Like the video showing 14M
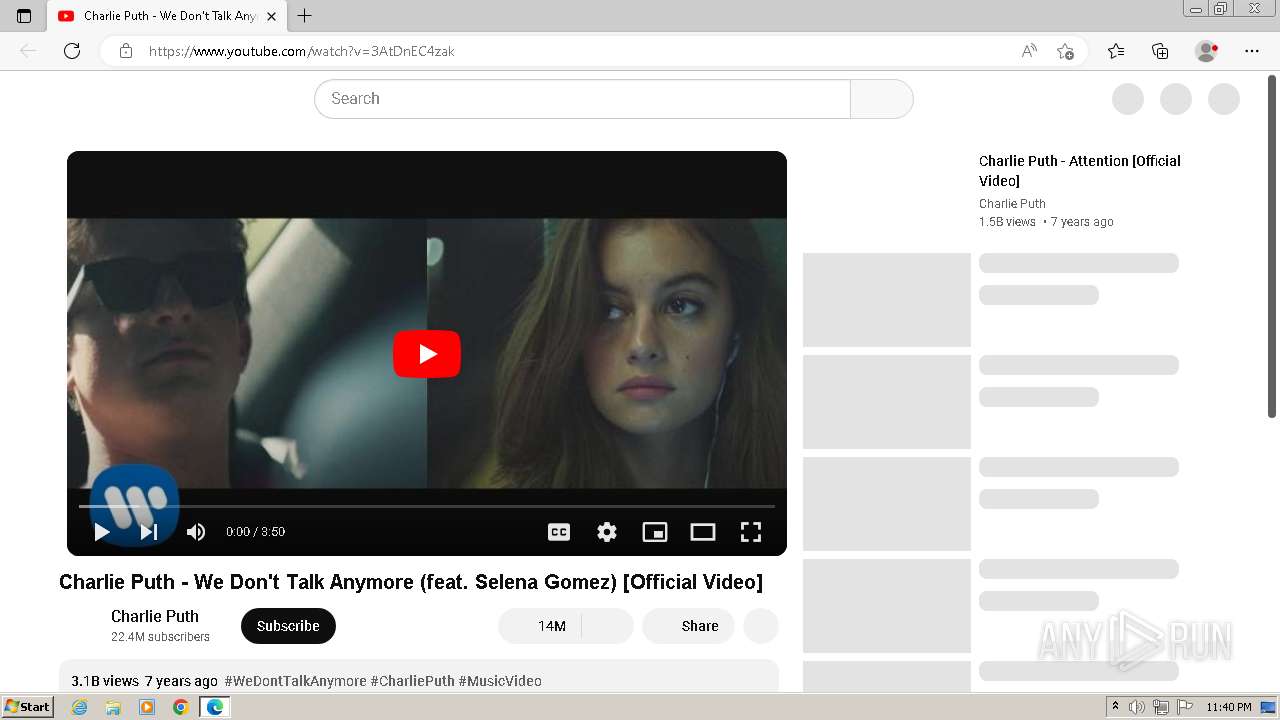 tap(539, 626)
